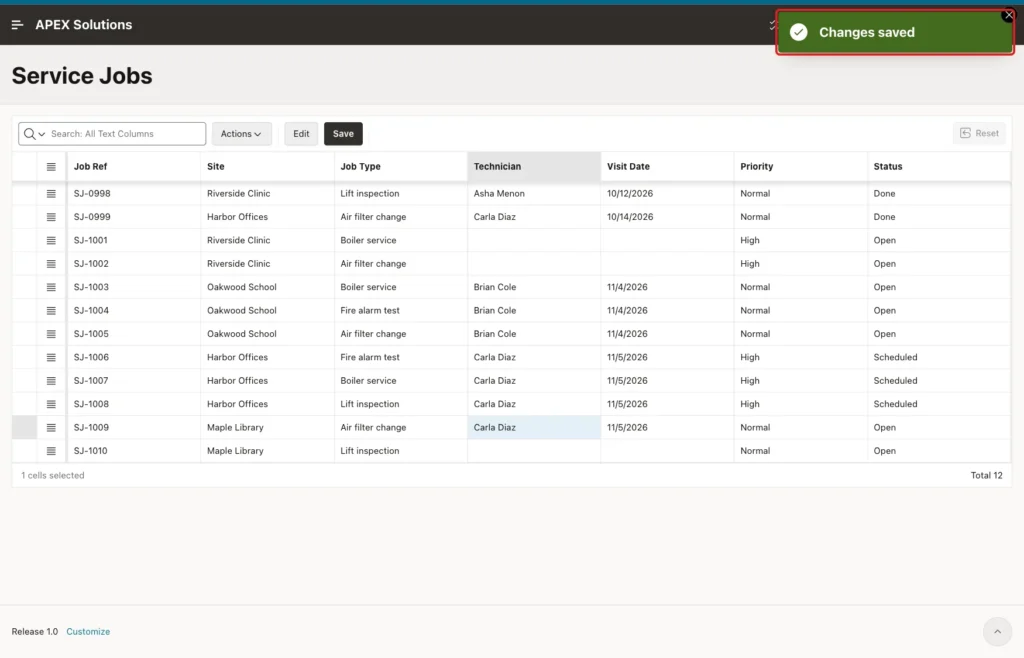Open row actions menu for SJ-1008
The image size is (1024, 658).
point(51,404)
